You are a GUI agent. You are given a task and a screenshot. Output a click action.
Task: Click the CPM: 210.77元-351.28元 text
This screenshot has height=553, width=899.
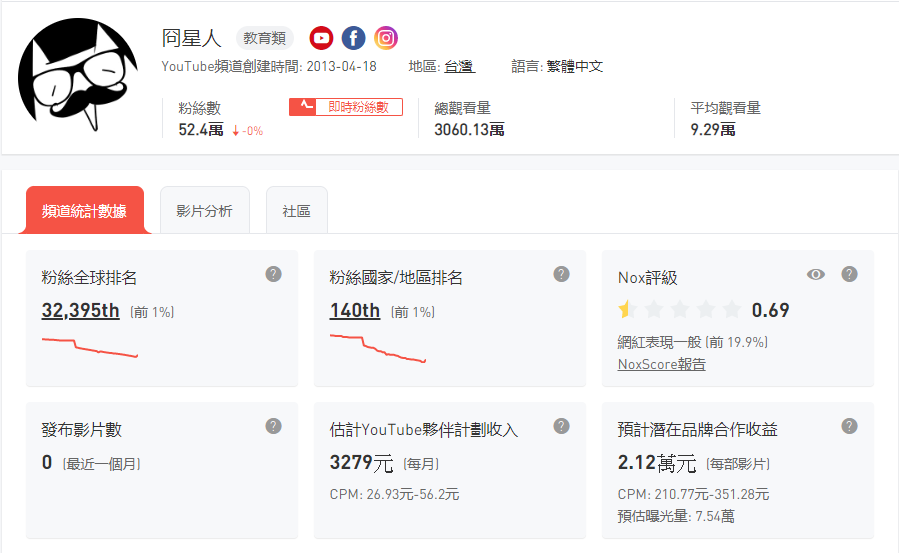point(693,495)
